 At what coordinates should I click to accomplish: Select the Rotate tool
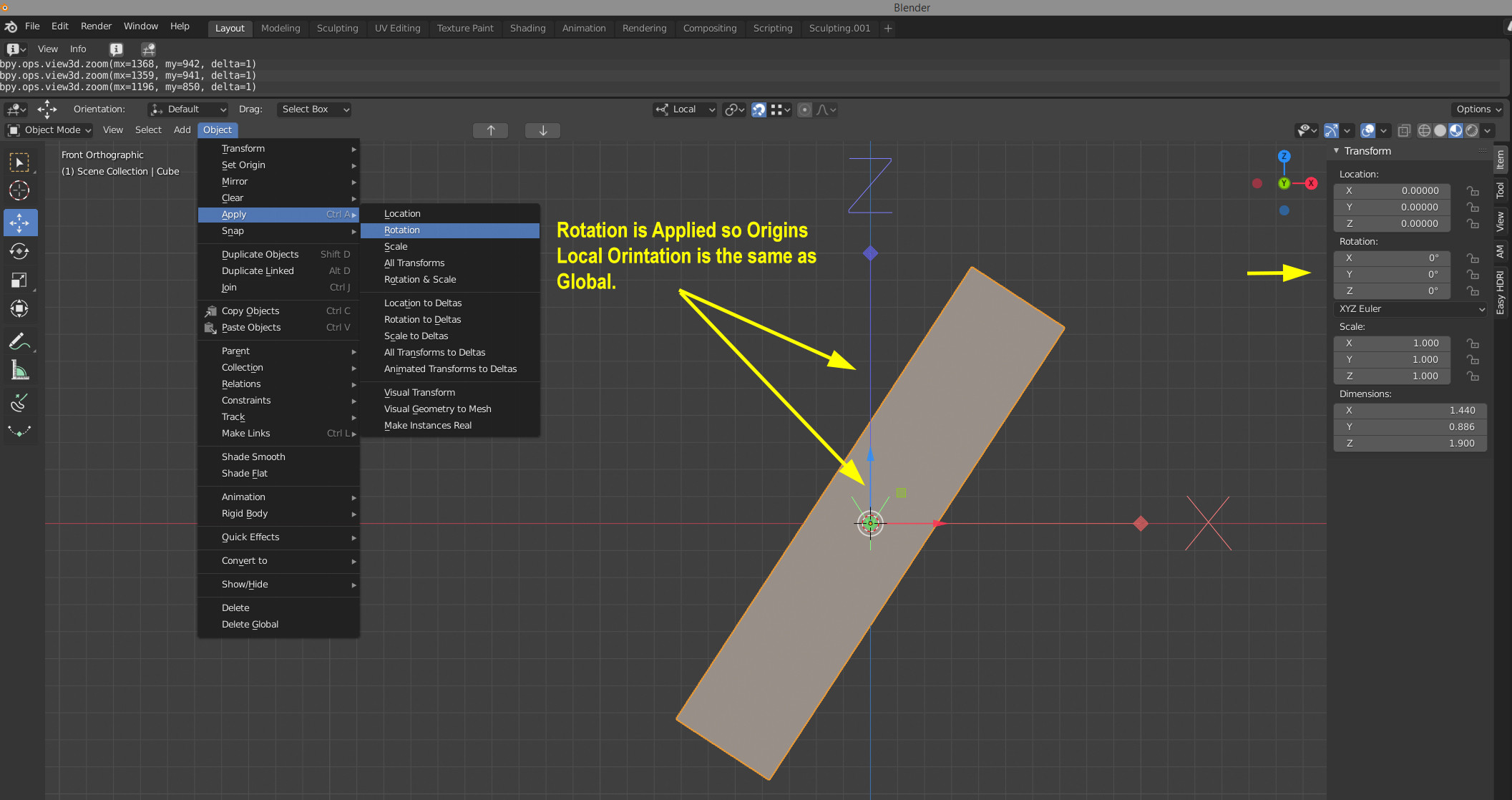click(x=19, y=251)
